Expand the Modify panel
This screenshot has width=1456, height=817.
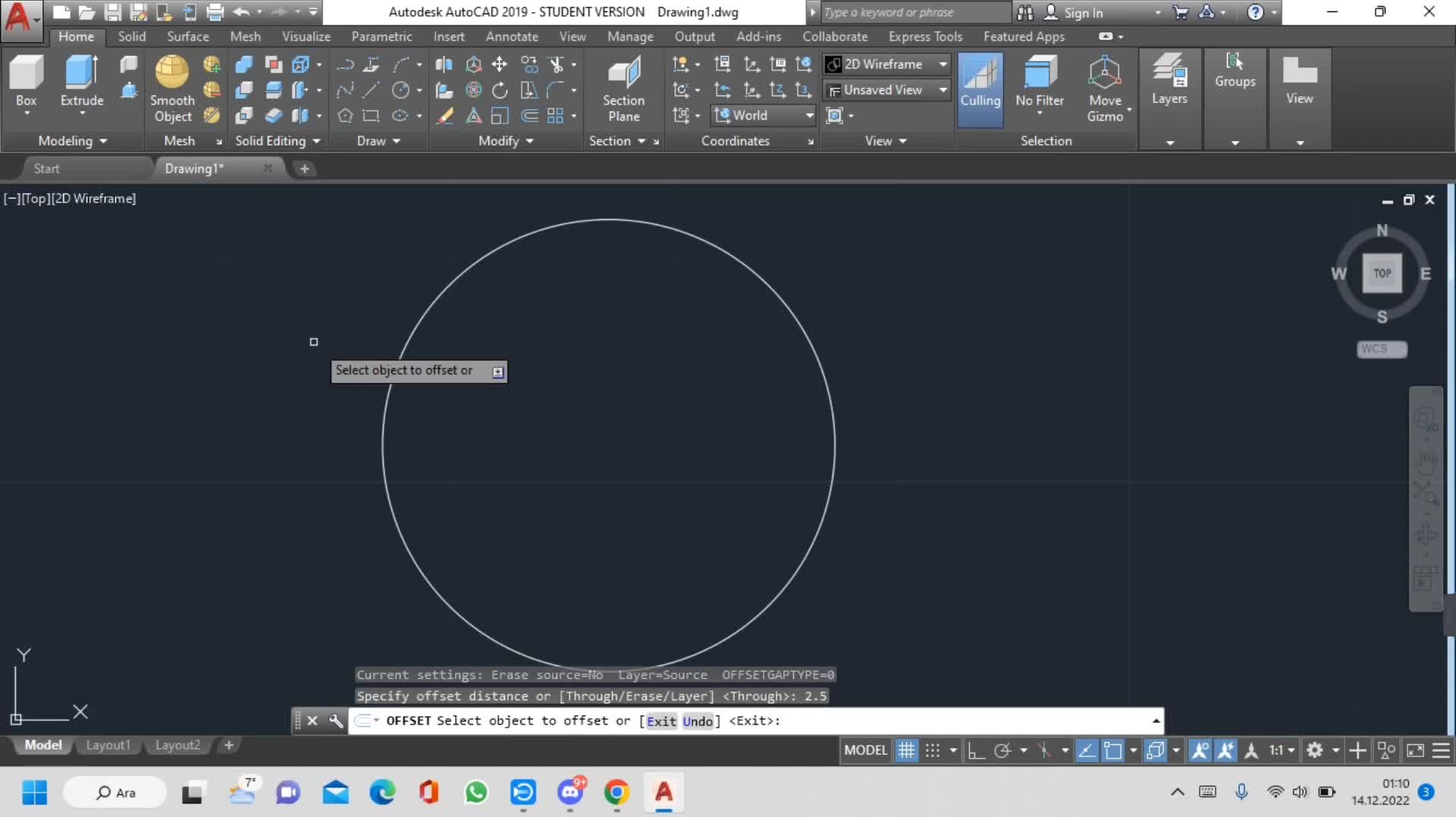pyautogui.click(x=506, y=141)
